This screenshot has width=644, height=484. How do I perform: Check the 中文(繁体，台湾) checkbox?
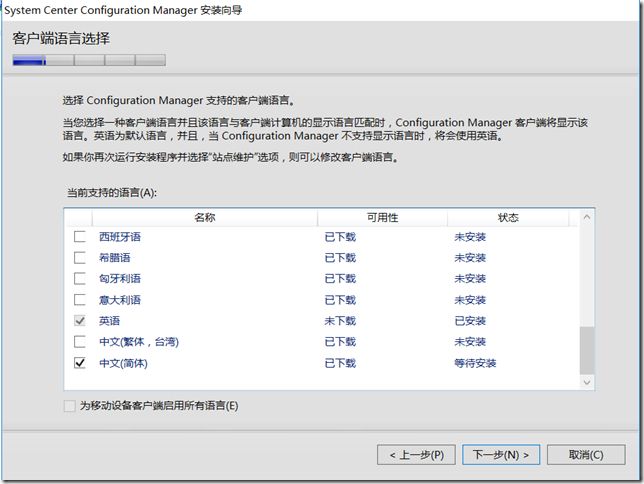[80, 341]
